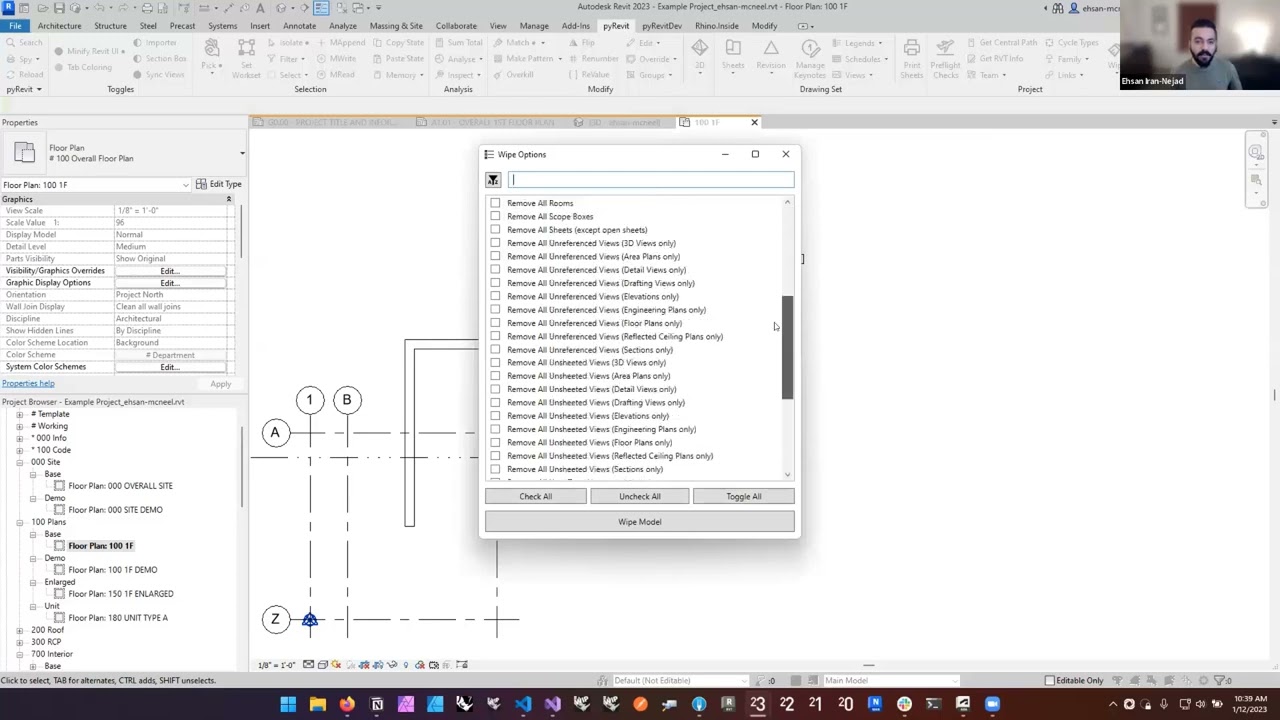Click the Uncheck All button
The height and width of the screenshot is (720, 1280).
point(639,496)
